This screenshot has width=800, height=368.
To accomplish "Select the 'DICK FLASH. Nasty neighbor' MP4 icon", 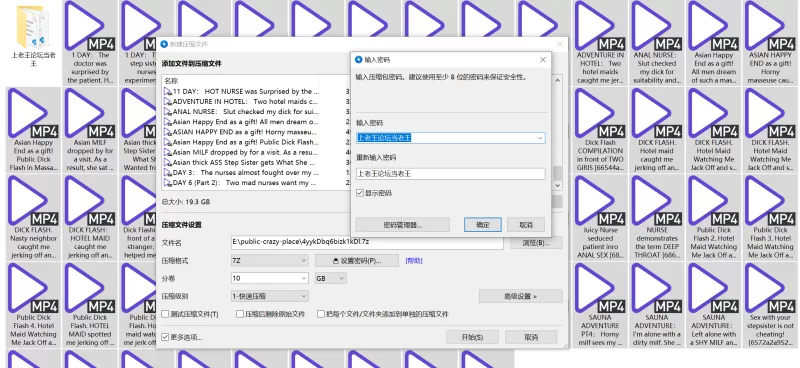I will click(x=34, y=201).
